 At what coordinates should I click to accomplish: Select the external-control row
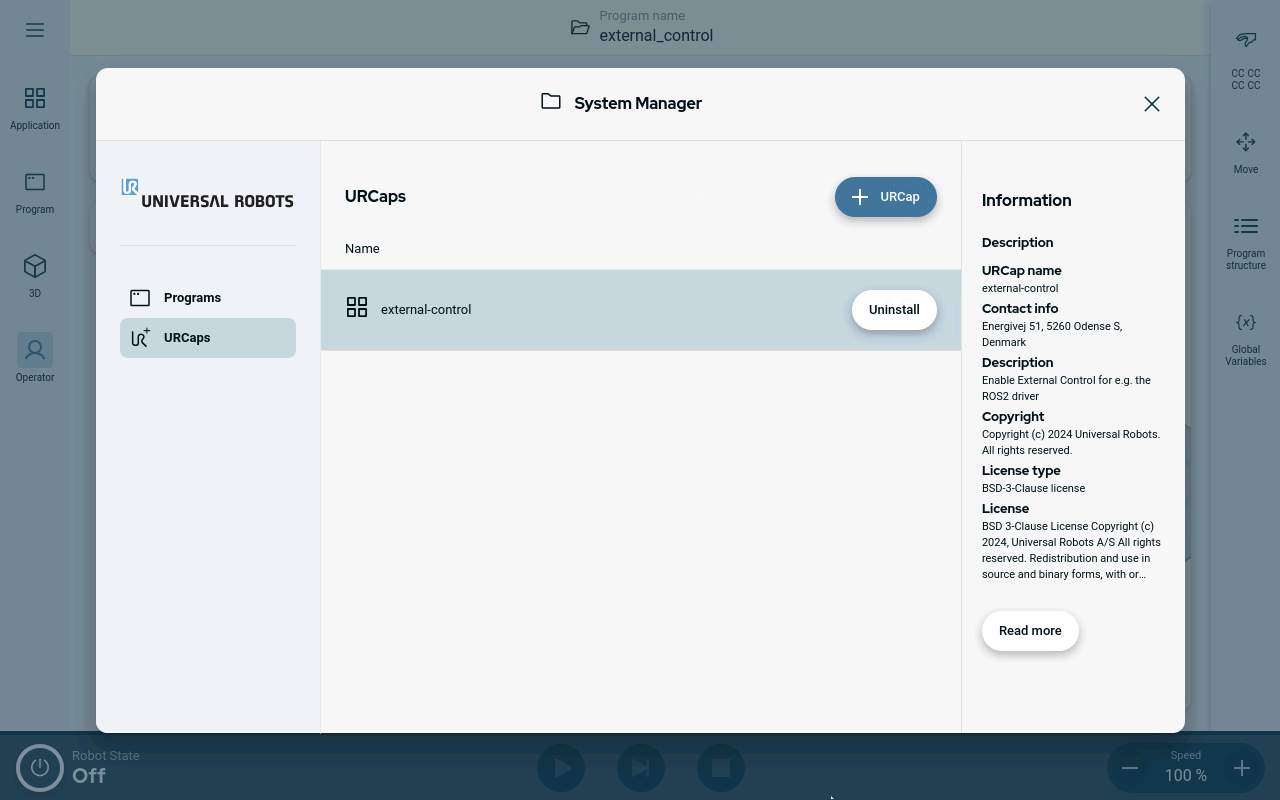point(641,310)
